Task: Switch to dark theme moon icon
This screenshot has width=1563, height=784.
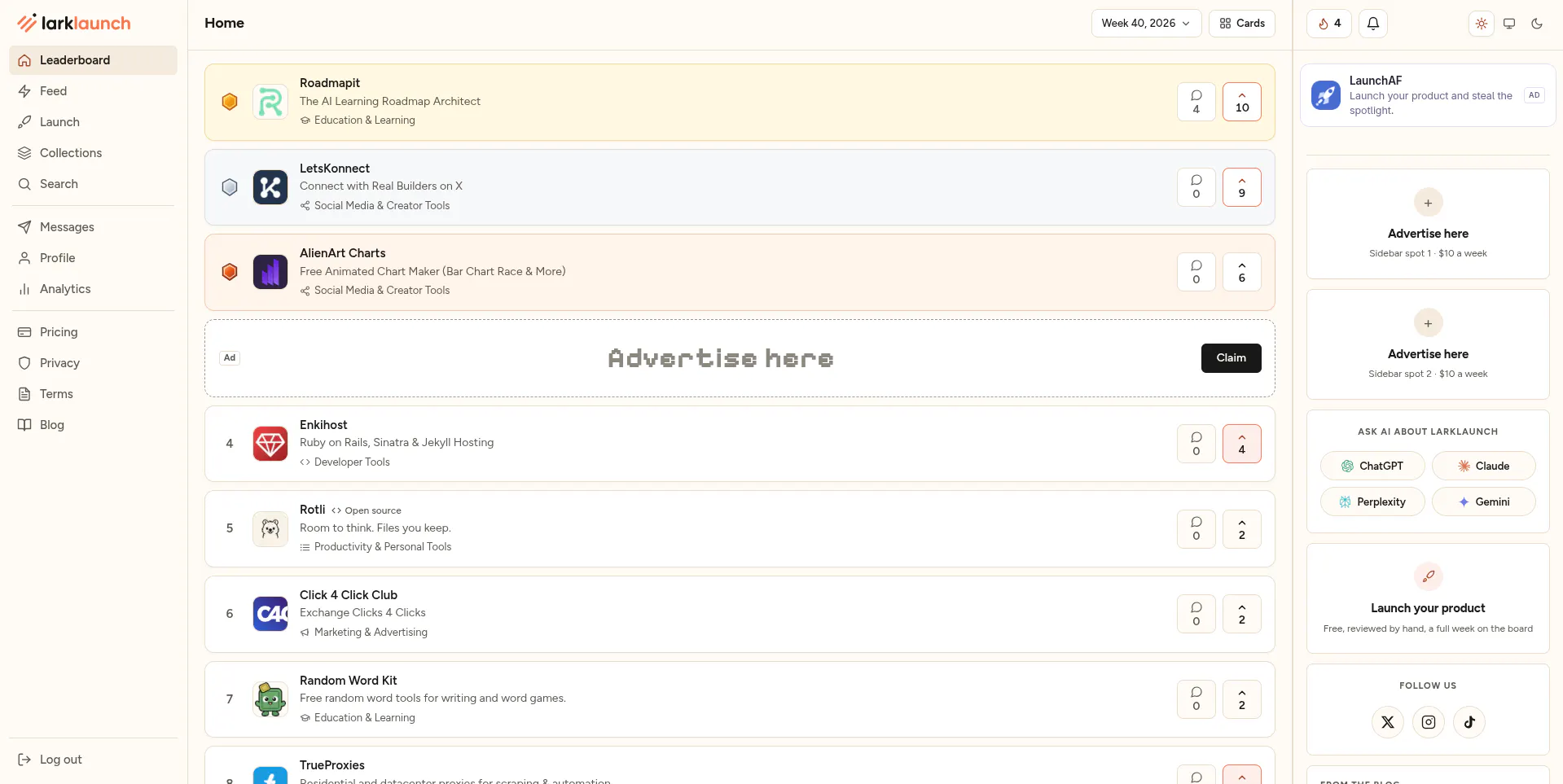Action: coord(1536,24)
